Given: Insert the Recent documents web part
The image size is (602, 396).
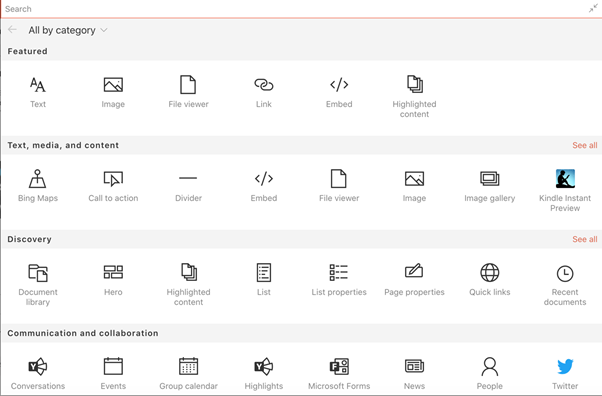Looking at the screenshot, I should coord(565,285).
